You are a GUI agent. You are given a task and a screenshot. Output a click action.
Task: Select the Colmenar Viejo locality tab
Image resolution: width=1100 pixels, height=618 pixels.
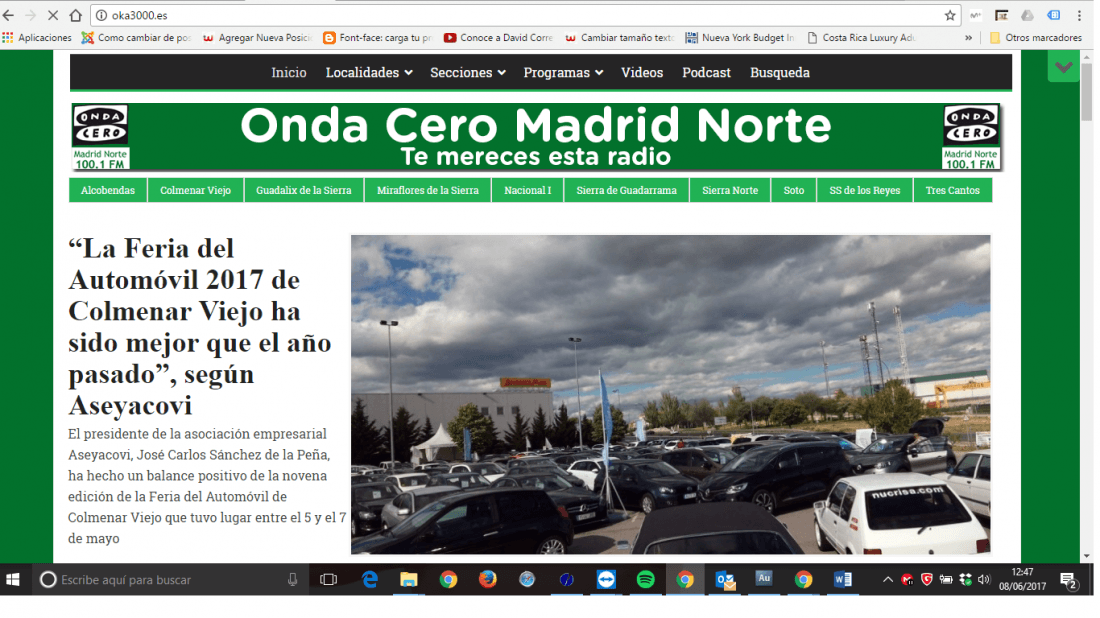tap(195, 190)
